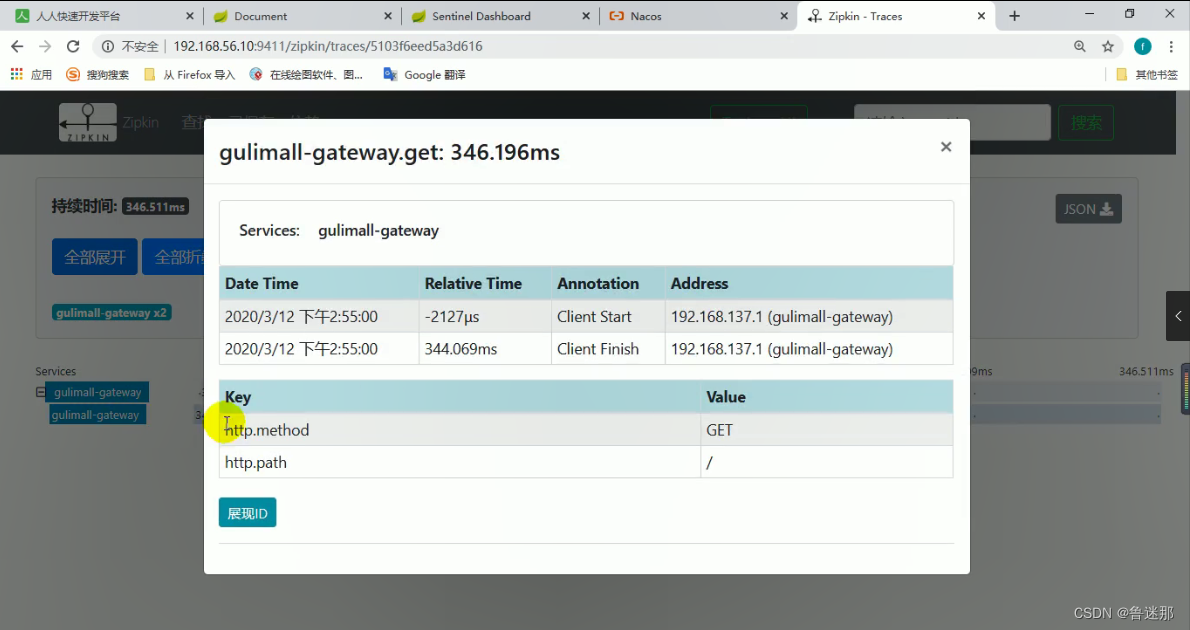This screenshot has width=1190, height=630.
Task: Select first gulimall-gateway service row
Action: 97,392
